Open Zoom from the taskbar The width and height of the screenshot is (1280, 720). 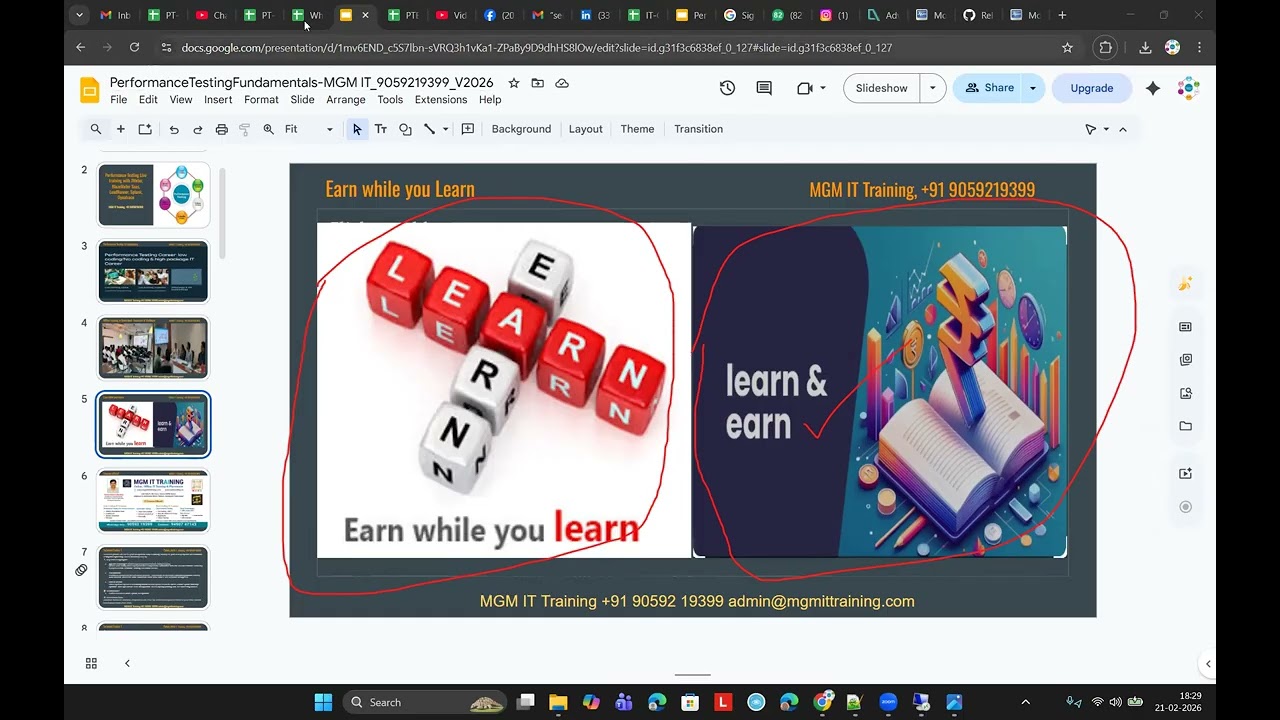pyautogui.click(x=888, y=702)
